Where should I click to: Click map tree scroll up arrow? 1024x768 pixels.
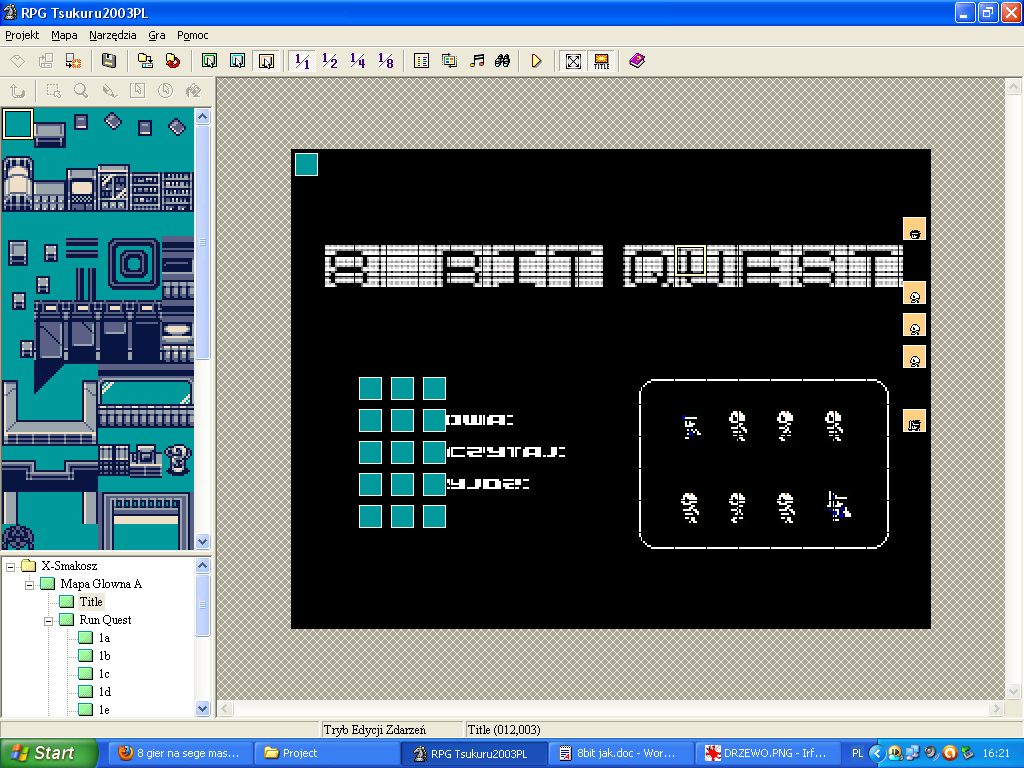pyautogui.click(x=202, y=566)
